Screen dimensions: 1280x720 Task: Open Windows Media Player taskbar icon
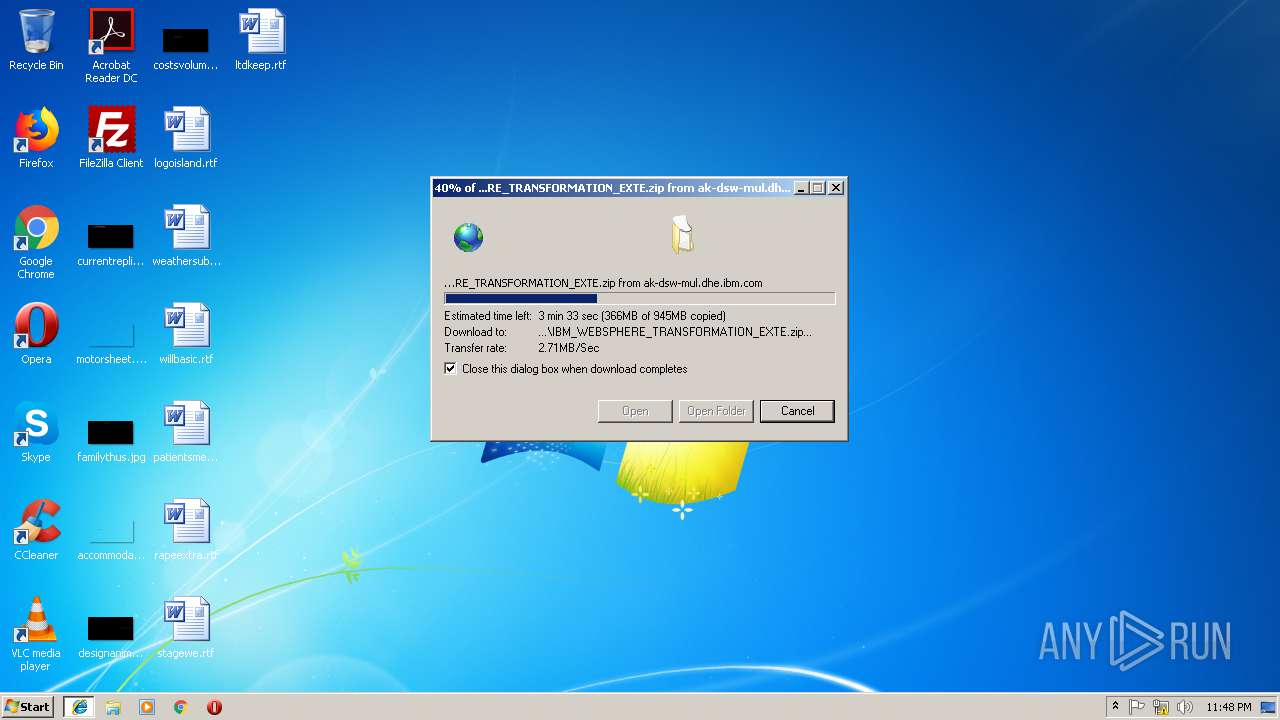click(x=147, y=707)
